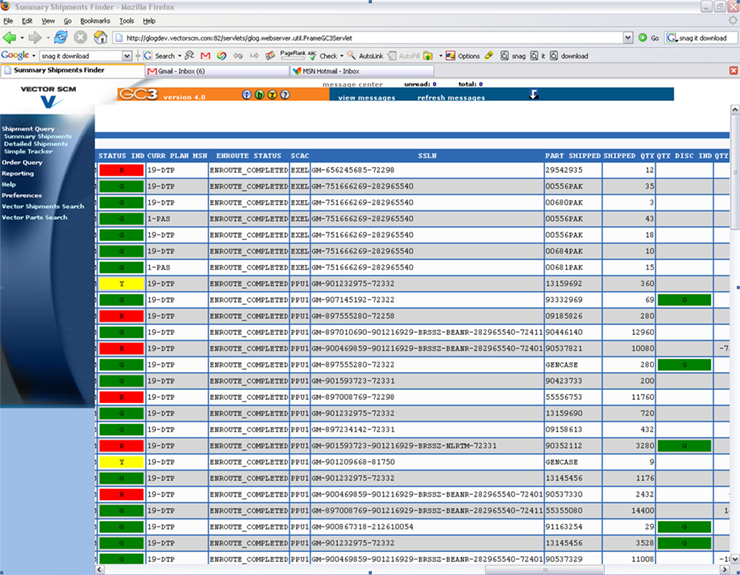Click the Google toolbar Search button

[160, 56]
